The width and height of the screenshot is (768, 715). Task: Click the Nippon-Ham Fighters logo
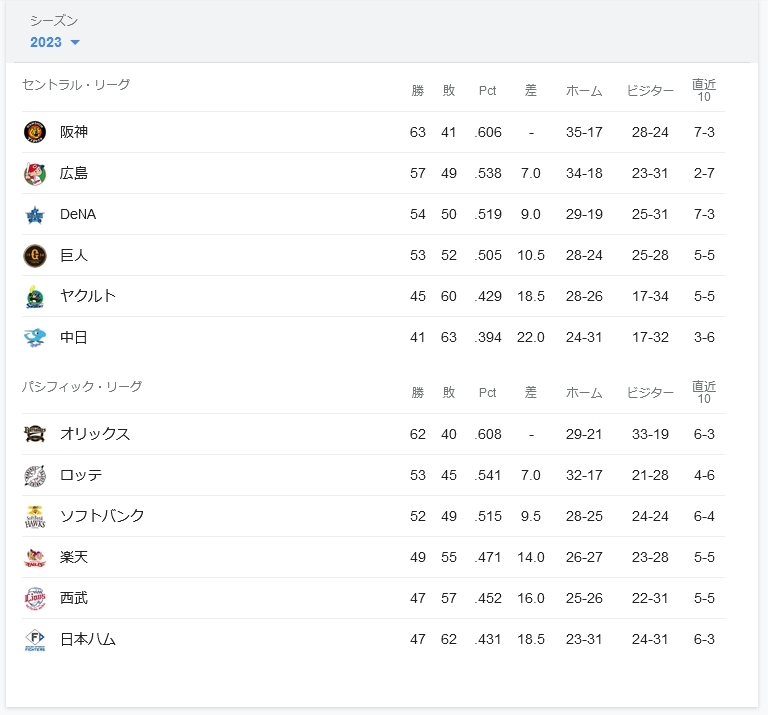[x=35, y=640]
